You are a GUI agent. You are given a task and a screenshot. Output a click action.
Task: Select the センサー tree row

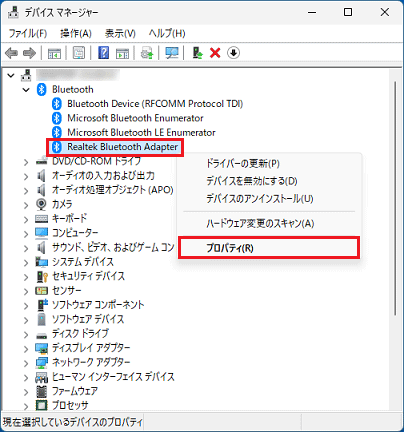[x=67, y=291]
